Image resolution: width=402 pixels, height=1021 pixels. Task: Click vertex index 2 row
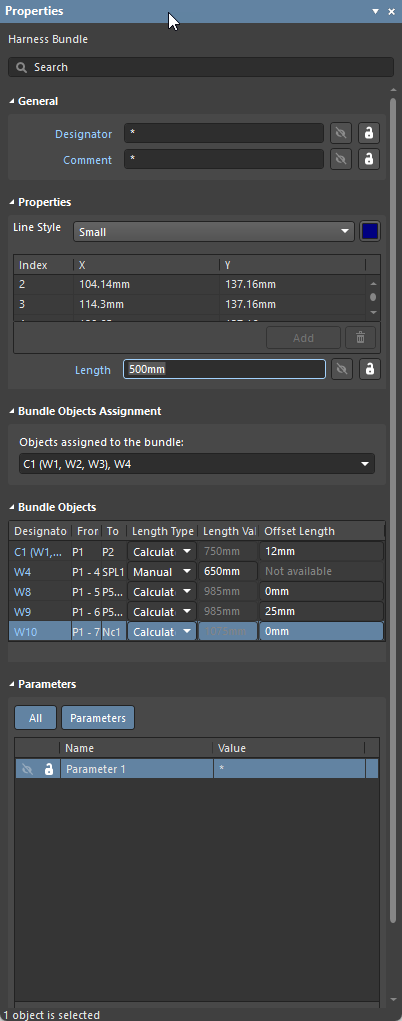[190, 285]
